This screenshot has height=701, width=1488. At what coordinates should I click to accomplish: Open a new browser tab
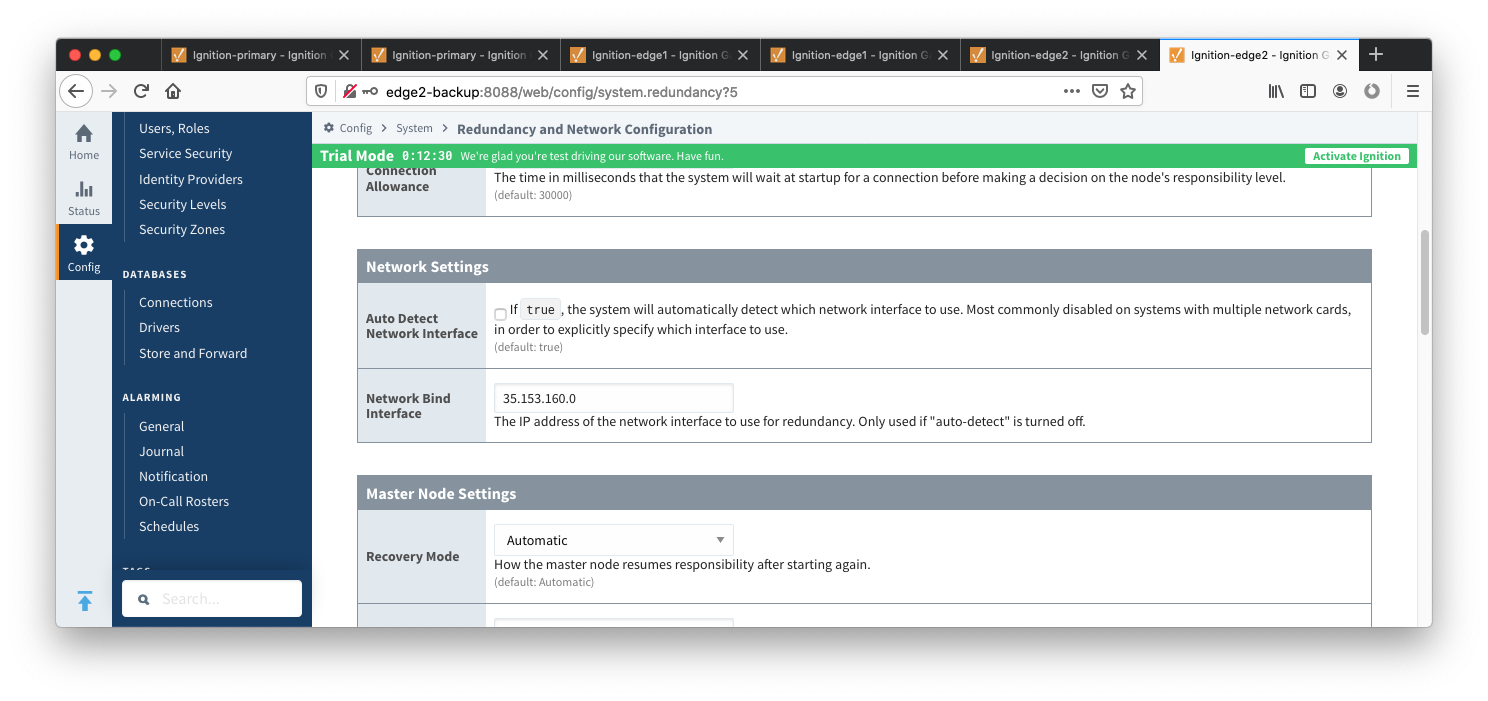point(1376,54)
